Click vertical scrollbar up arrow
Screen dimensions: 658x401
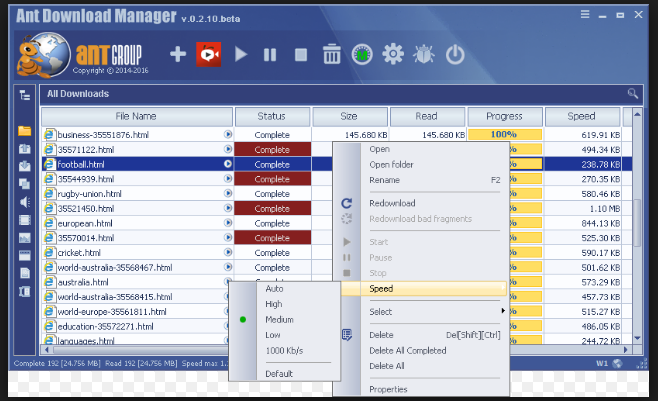pos(637,114)
